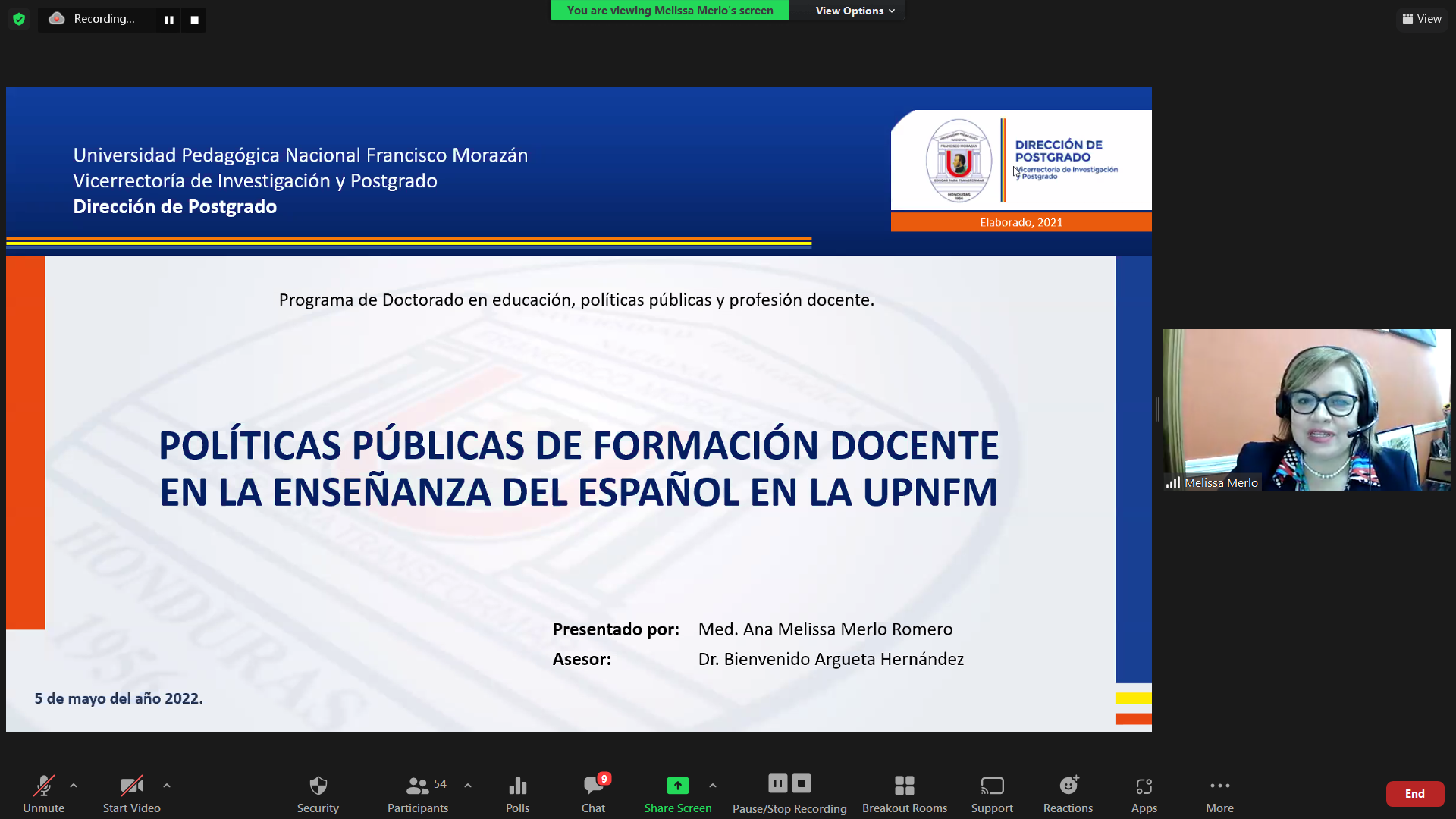The height and width of the screenshot is (819, 1456).
Task: Open the Participants list
Action: click(x=417, y=793)
